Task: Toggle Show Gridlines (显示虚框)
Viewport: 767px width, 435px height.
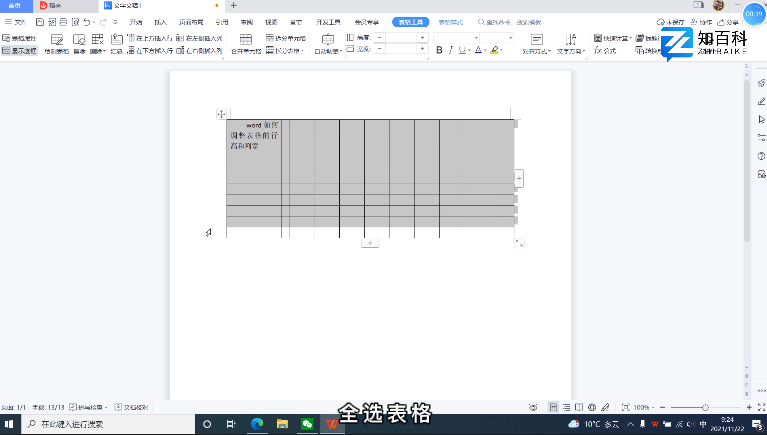Action: [20, 50]
